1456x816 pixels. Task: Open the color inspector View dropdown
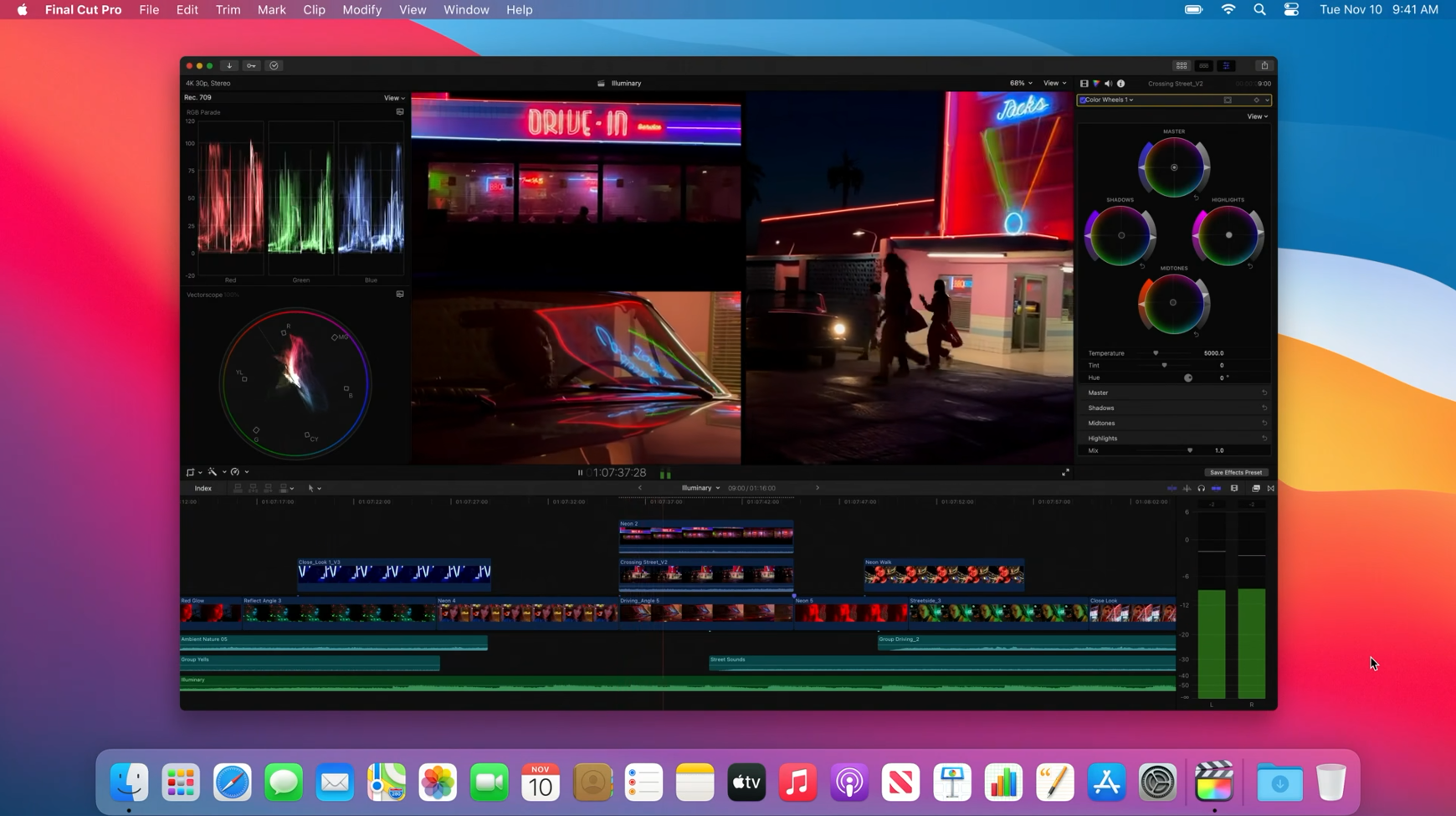[x=1258, y=116]
